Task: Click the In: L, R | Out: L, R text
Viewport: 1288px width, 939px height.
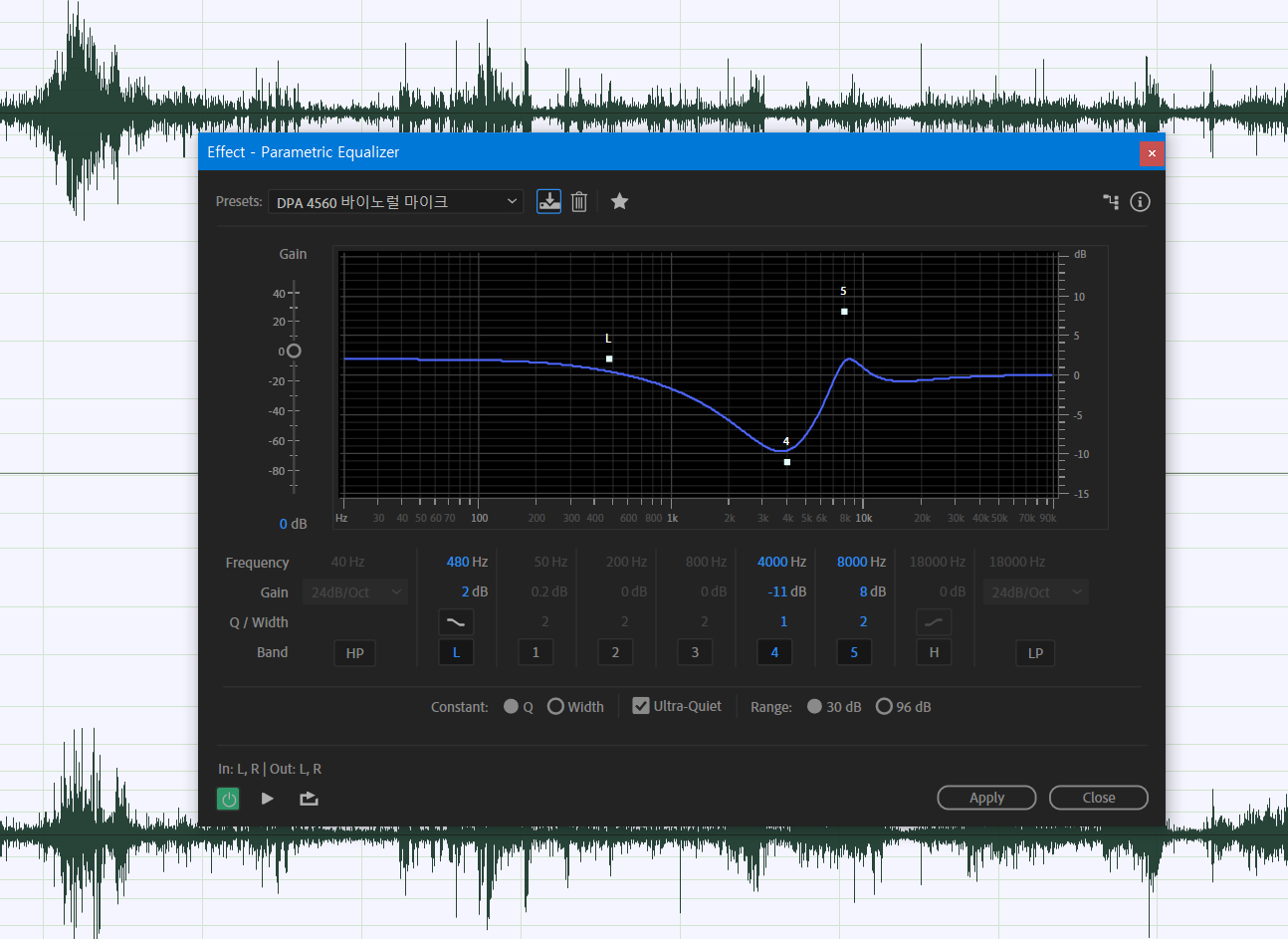Action: pos(270,769)
